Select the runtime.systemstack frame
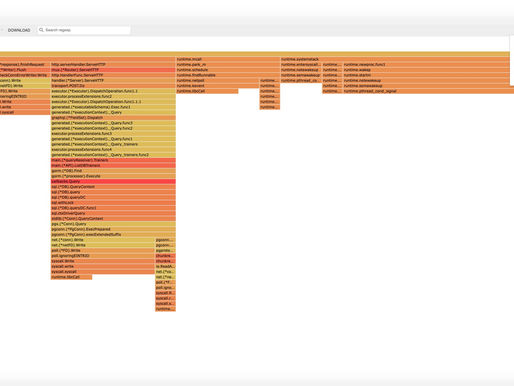The image size is (514, 386). point(395,59)
